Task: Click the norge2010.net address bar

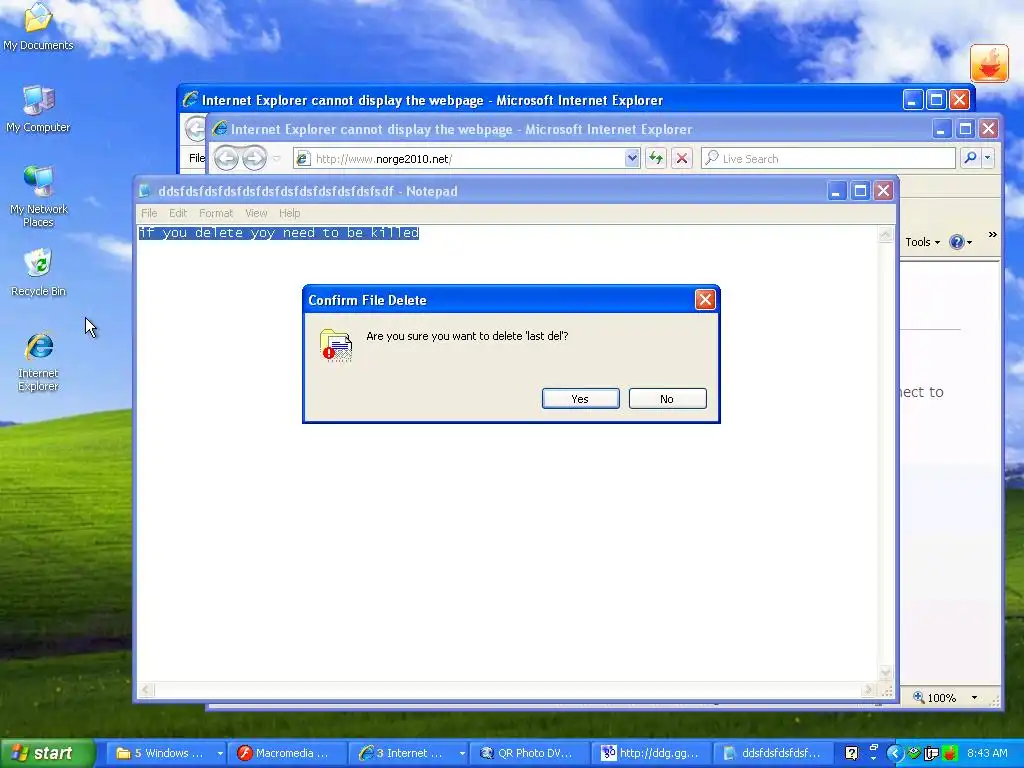Action: click(460, 159)
